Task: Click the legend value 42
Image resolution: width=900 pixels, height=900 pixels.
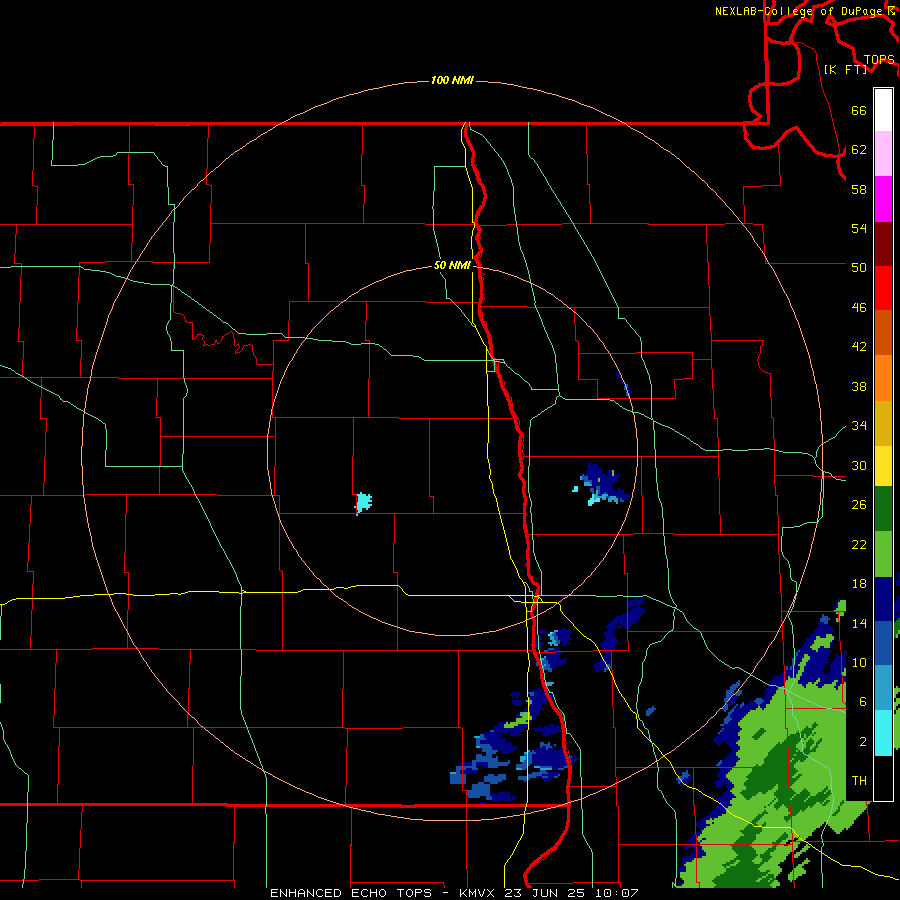Action: [x=859, y=347]
